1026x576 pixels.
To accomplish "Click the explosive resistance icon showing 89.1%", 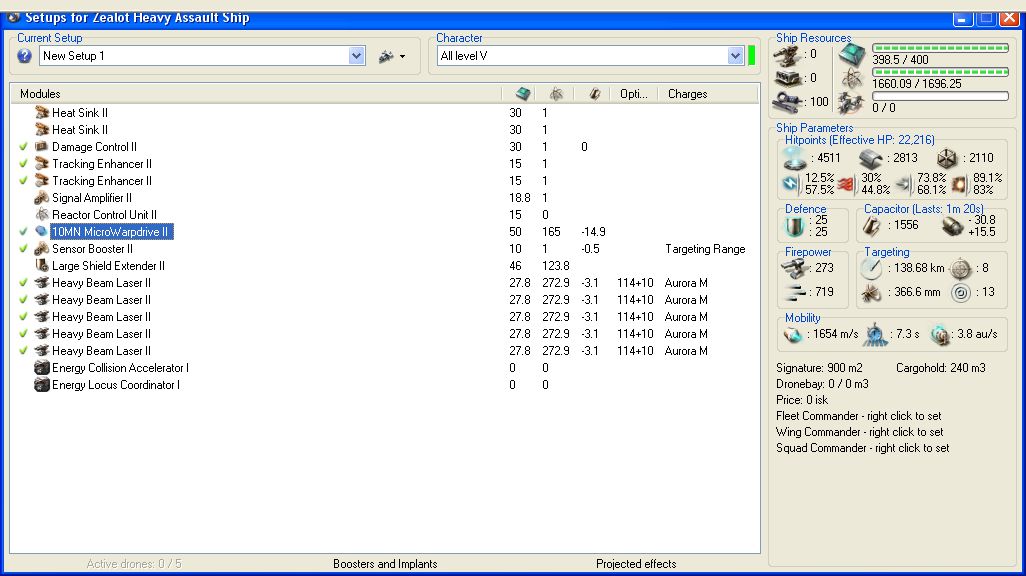I will [x=959, y=184].
